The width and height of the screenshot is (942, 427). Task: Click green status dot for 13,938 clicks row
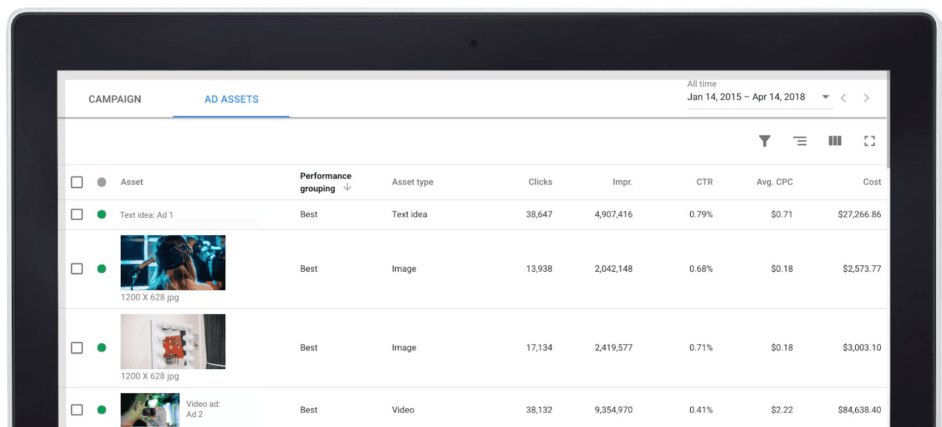(x=102, y=269)
